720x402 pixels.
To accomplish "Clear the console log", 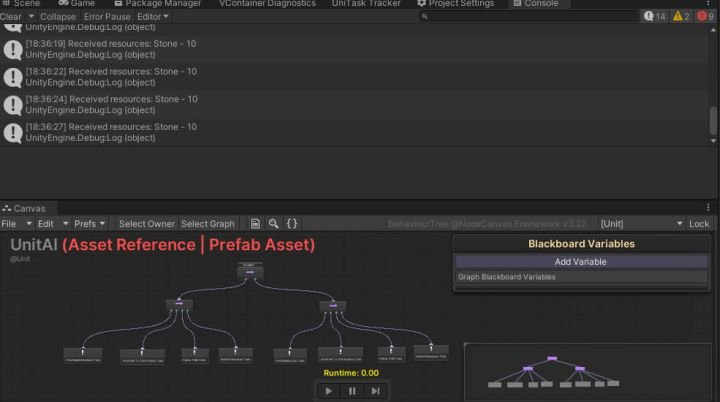I will [x=11, y=17].
